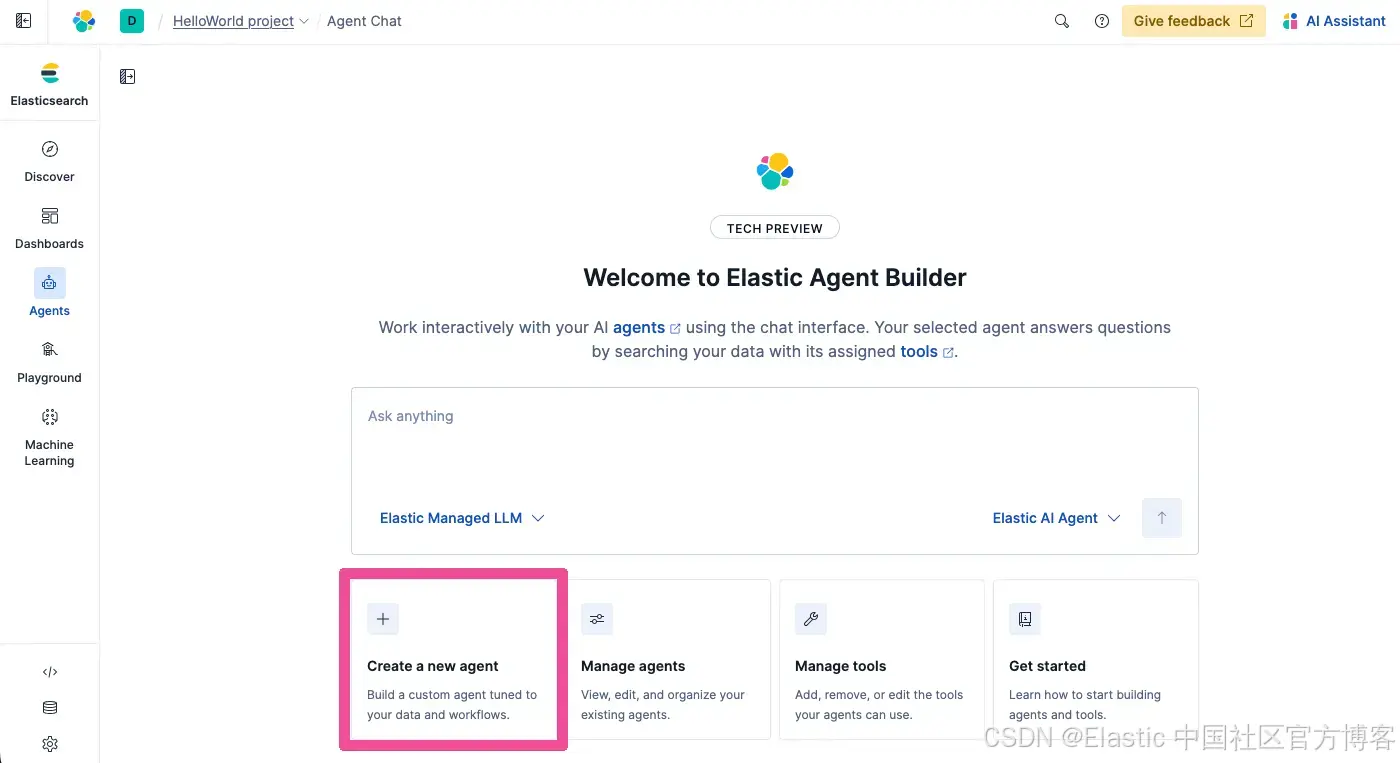1400x763 pixels.
Task: Open the Create a new agent card
Action: tap(454, 659)
